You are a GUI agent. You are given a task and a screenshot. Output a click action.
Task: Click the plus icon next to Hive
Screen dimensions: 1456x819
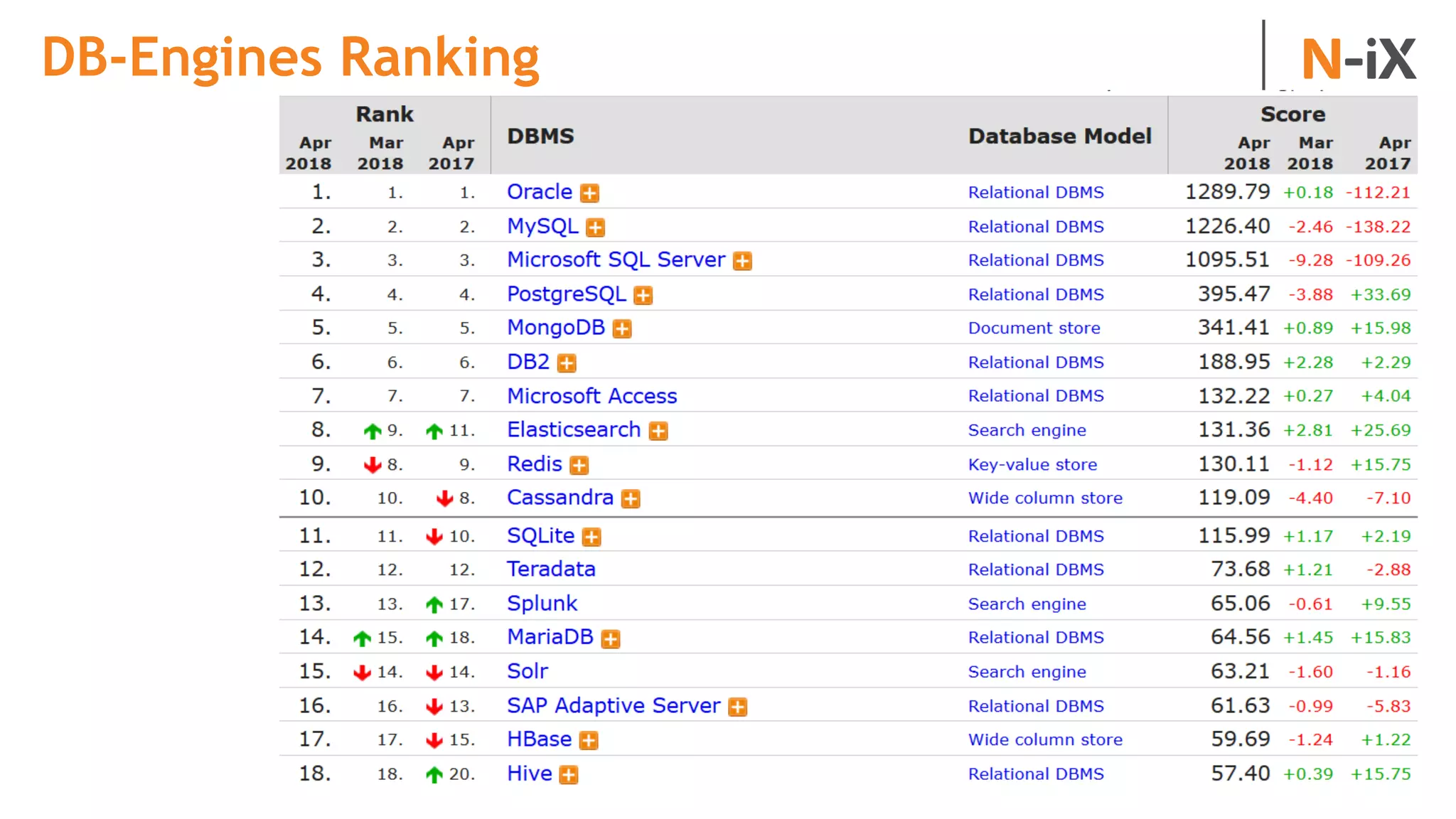[569, 774]
